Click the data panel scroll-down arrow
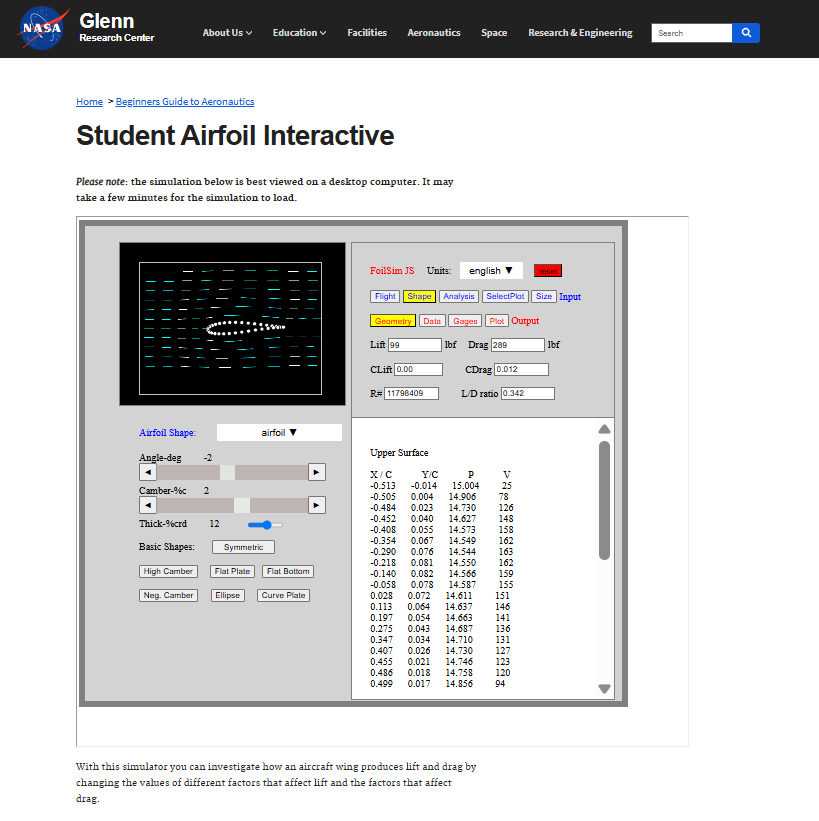Screen dimensions: 819x821 (x=604, y=688)
